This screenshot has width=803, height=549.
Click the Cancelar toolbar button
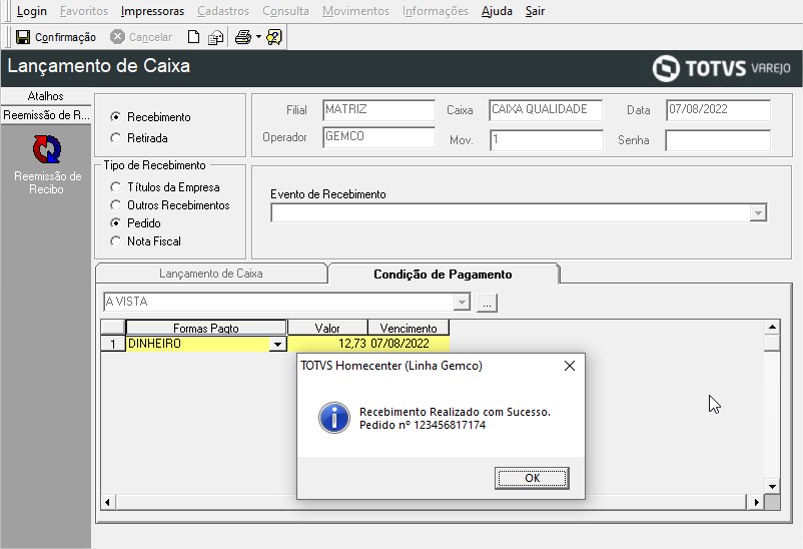pos(141,37)
